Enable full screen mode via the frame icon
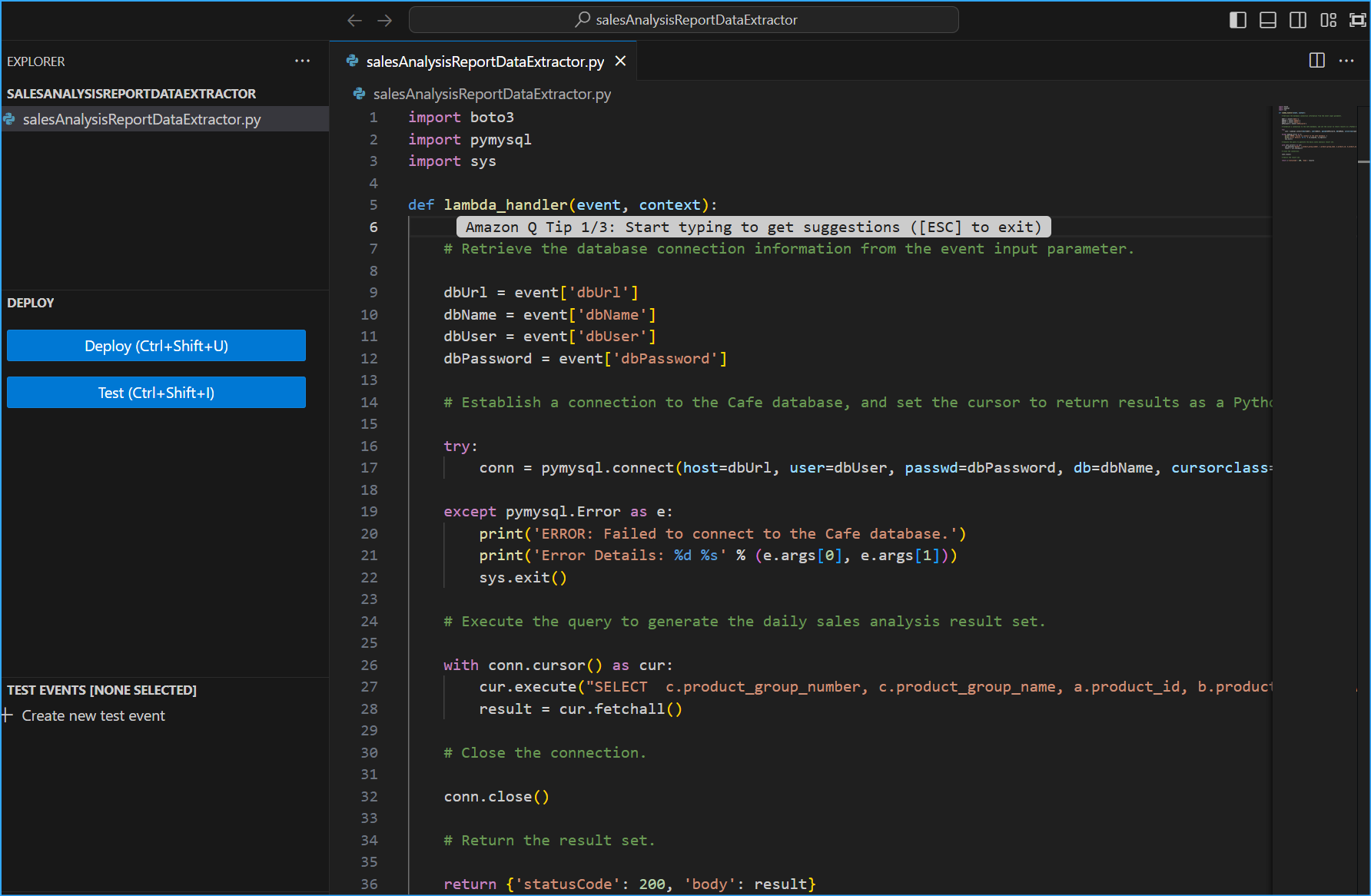This screenshot has width=1371, height=896. pyautogui.click(x=1358, y=20)
